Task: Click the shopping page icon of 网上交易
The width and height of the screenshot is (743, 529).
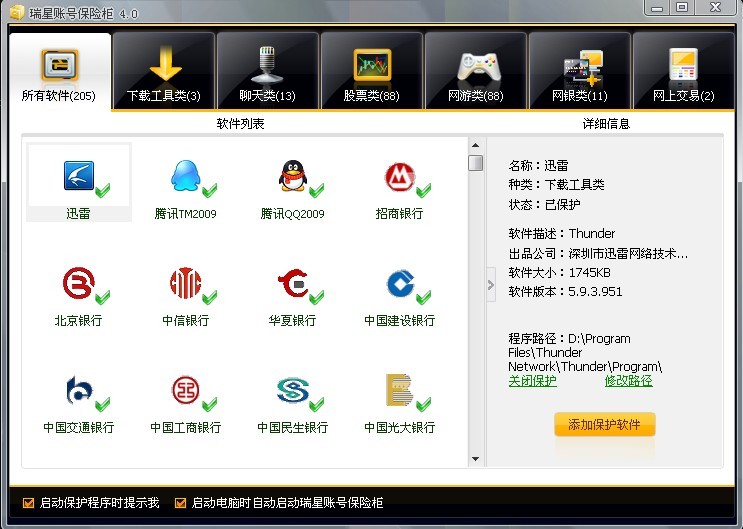Action: click(x=683, y=64)
